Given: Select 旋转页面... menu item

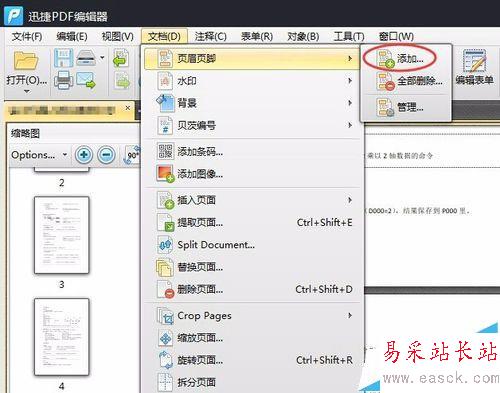Looking at the screenshot, I should 251,360.
